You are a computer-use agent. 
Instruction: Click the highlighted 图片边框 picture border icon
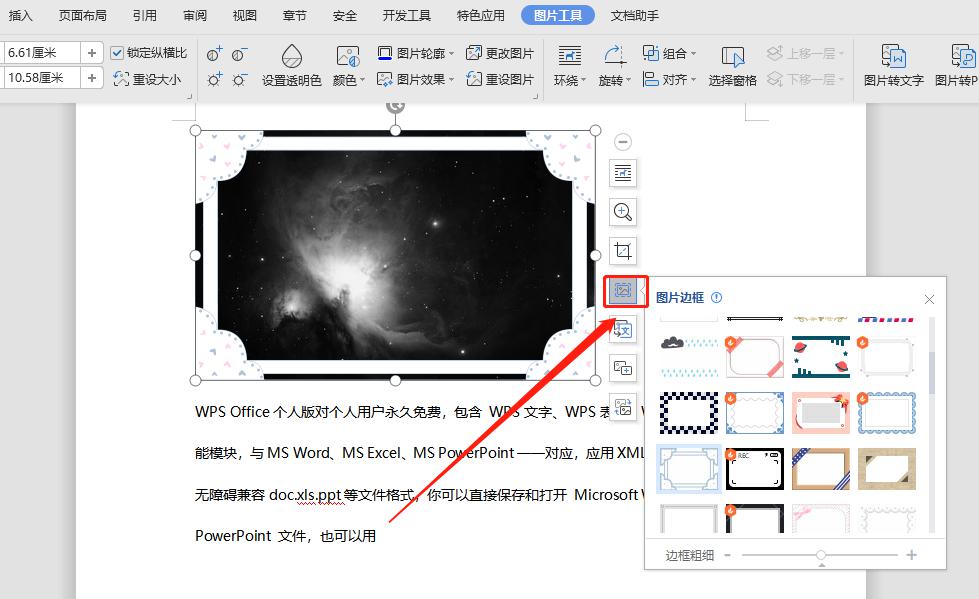tap(623, 291)
